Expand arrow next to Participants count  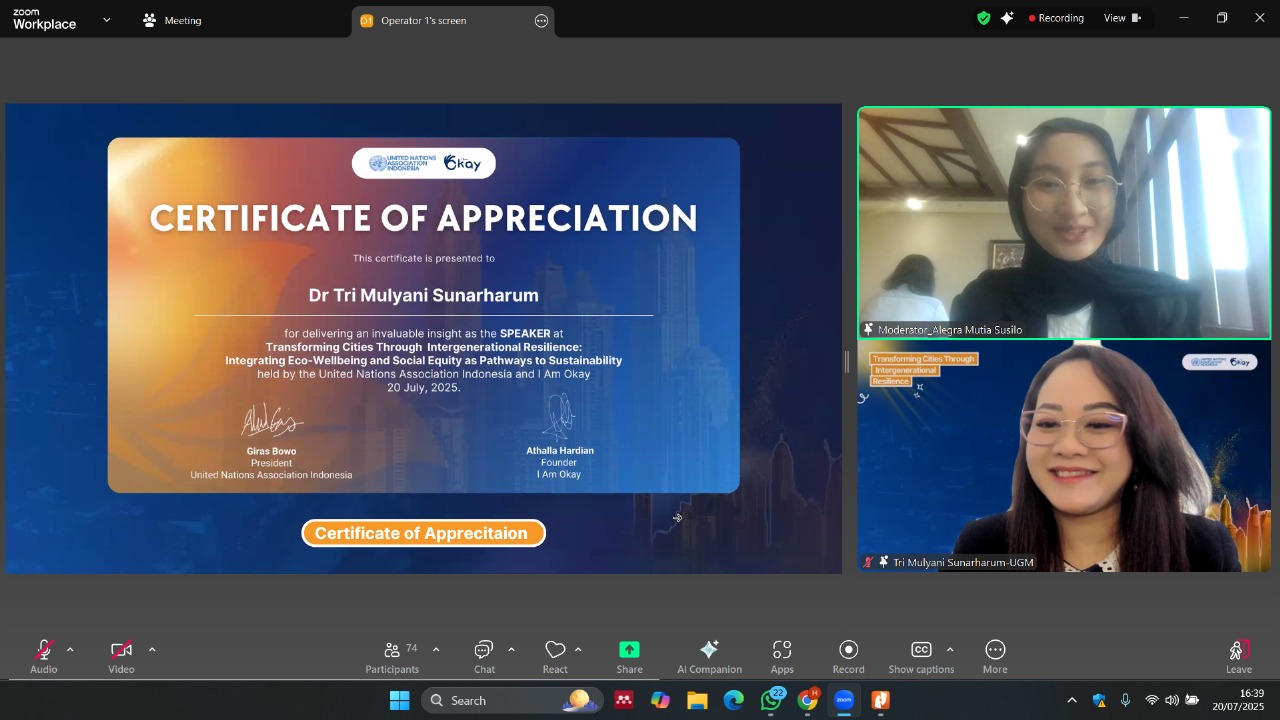[x=436, y=650]
